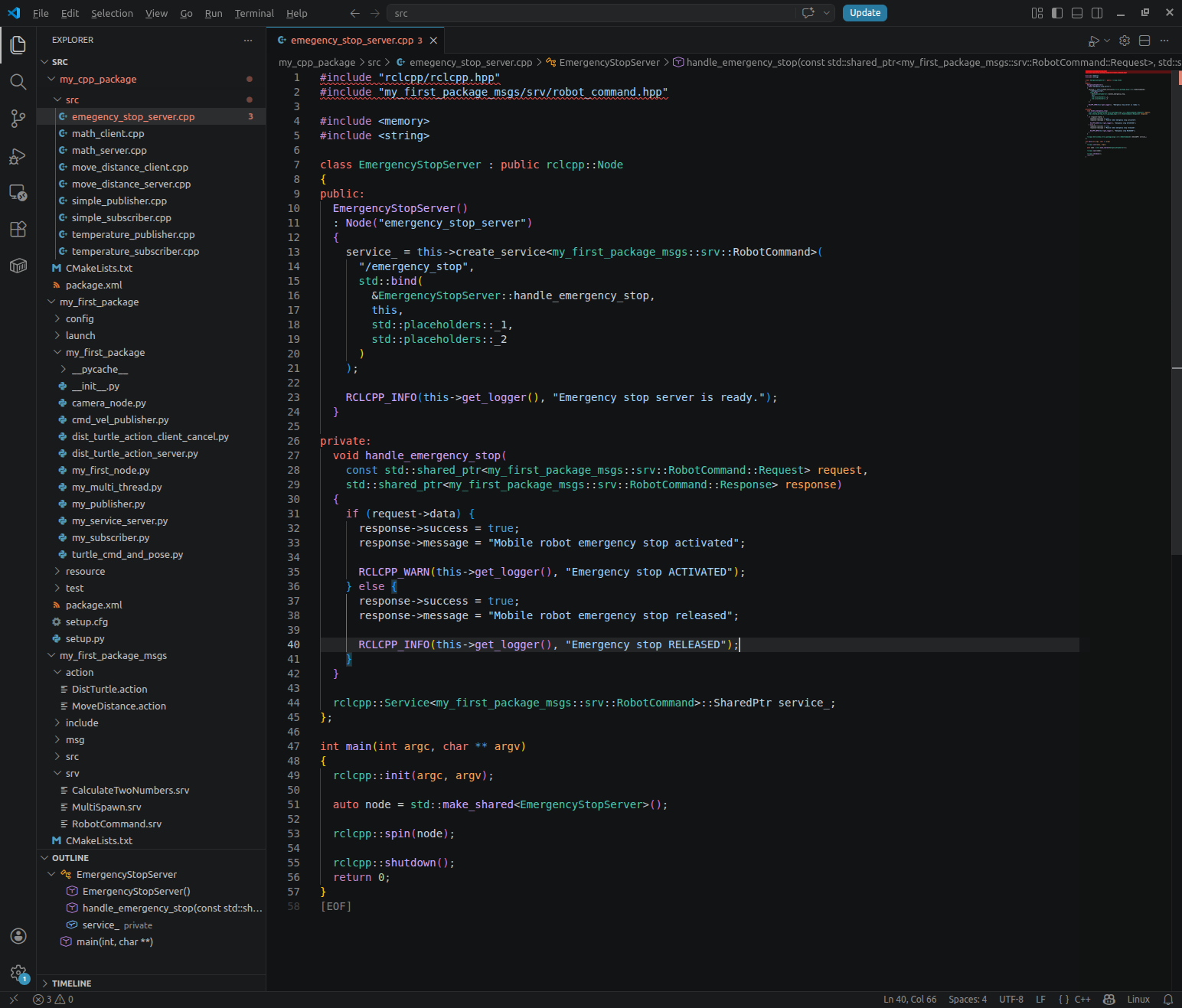Screen dimensions: 1182x1008
Task: Open the run options dropdown arrow
Action: tap(1107, 41)
